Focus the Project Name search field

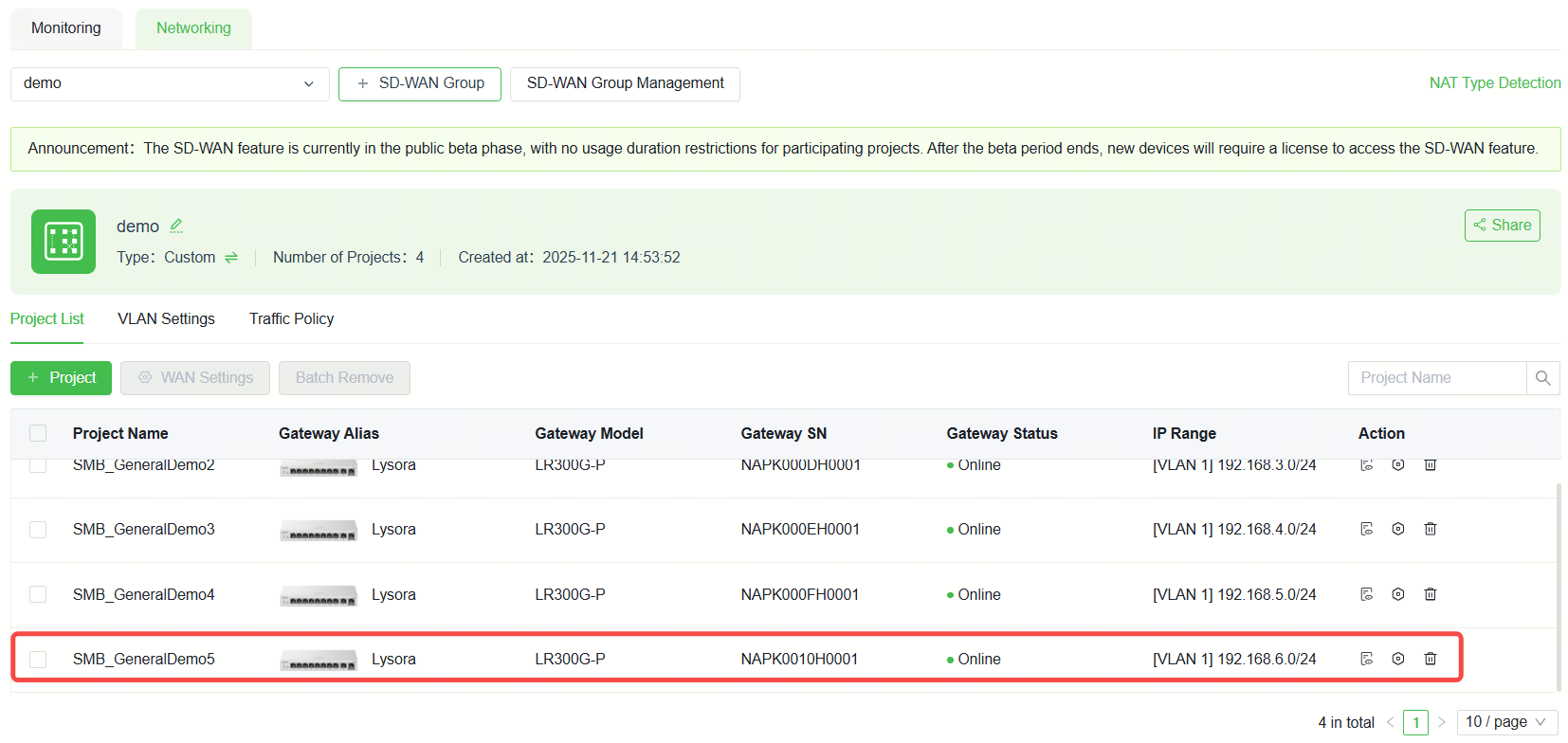(1437, 378)
